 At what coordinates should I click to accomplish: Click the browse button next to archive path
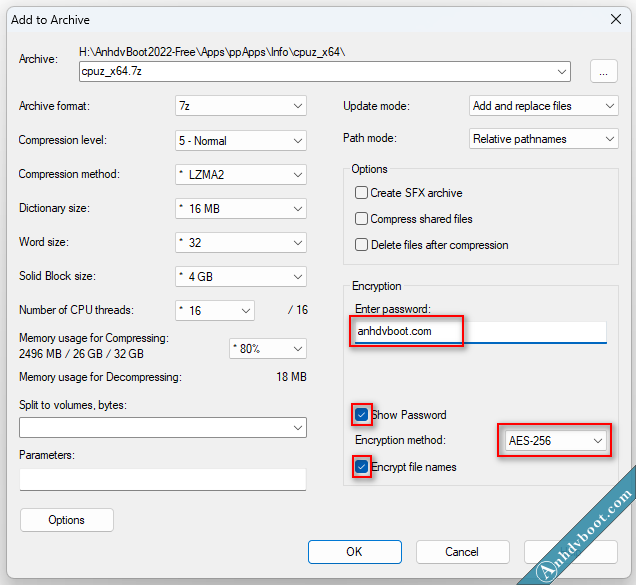tap(603, 71)
